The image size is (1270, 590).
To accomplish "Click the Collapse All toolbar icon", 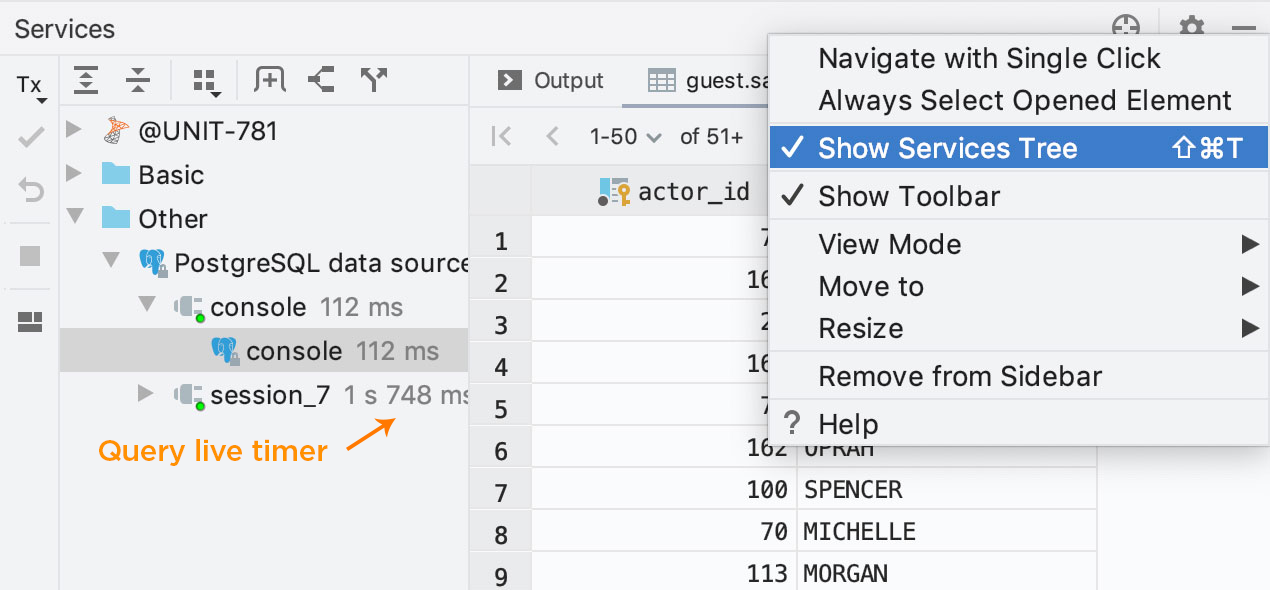I will tap(139, 80).
